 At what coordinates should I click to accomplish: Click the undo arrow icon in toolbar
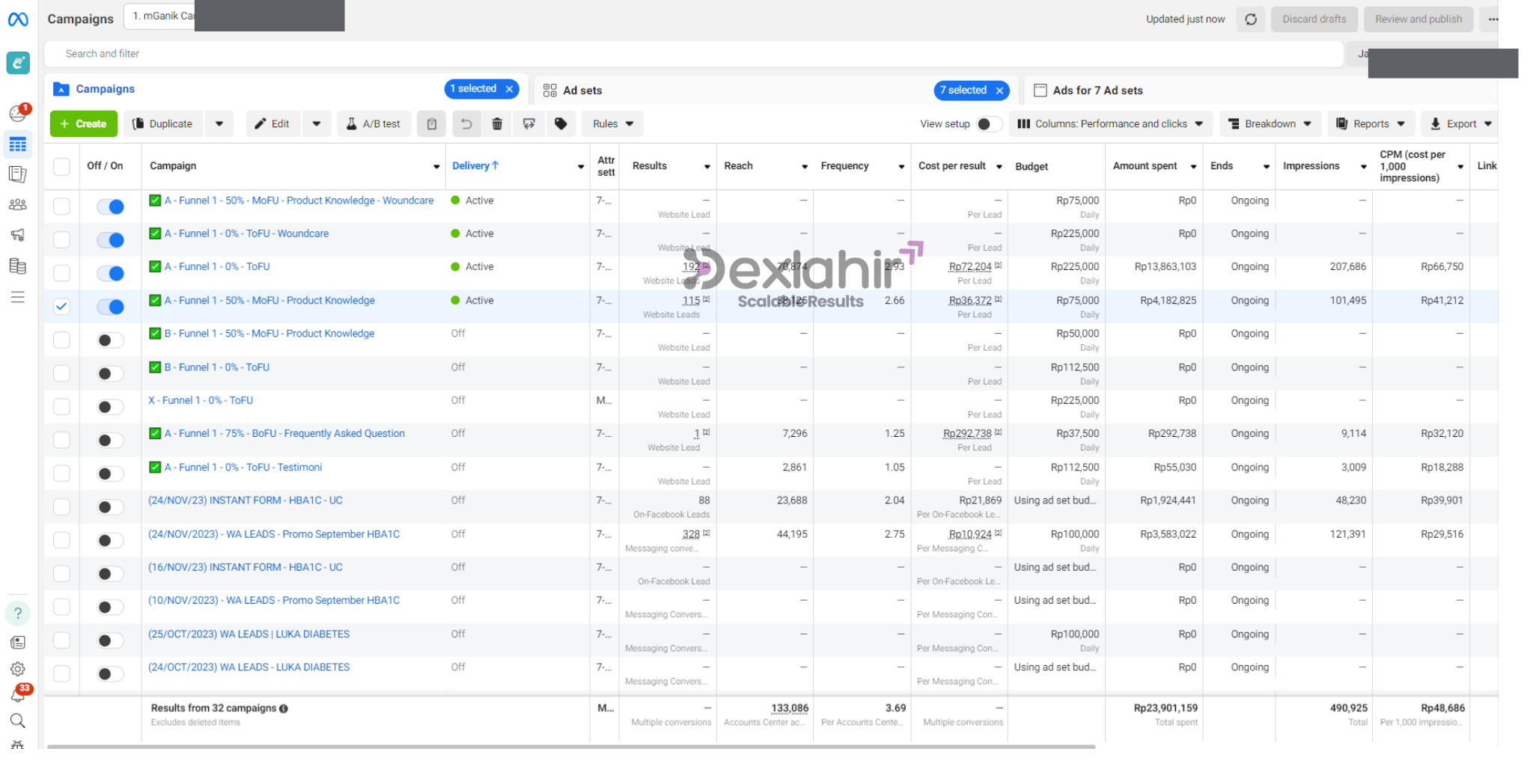click(x=466, y=124)
